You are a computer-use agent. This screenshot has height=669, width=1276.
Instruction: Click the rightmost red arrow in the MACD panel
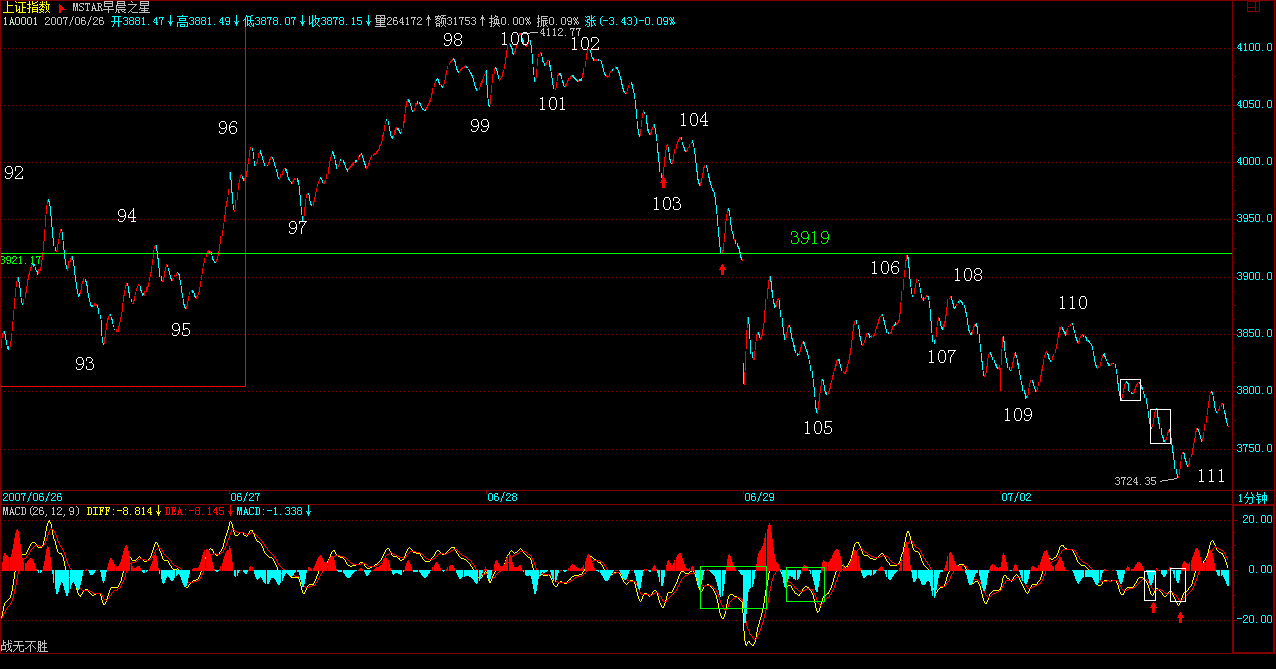click(1181, 617)
